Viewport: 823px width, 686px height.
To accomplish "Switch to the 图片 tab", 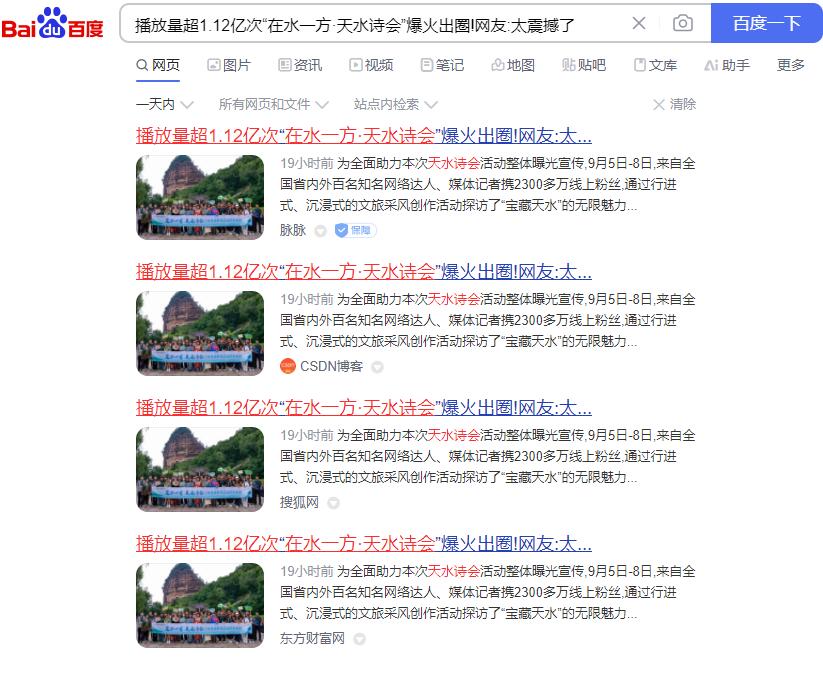I will (229, 65).
